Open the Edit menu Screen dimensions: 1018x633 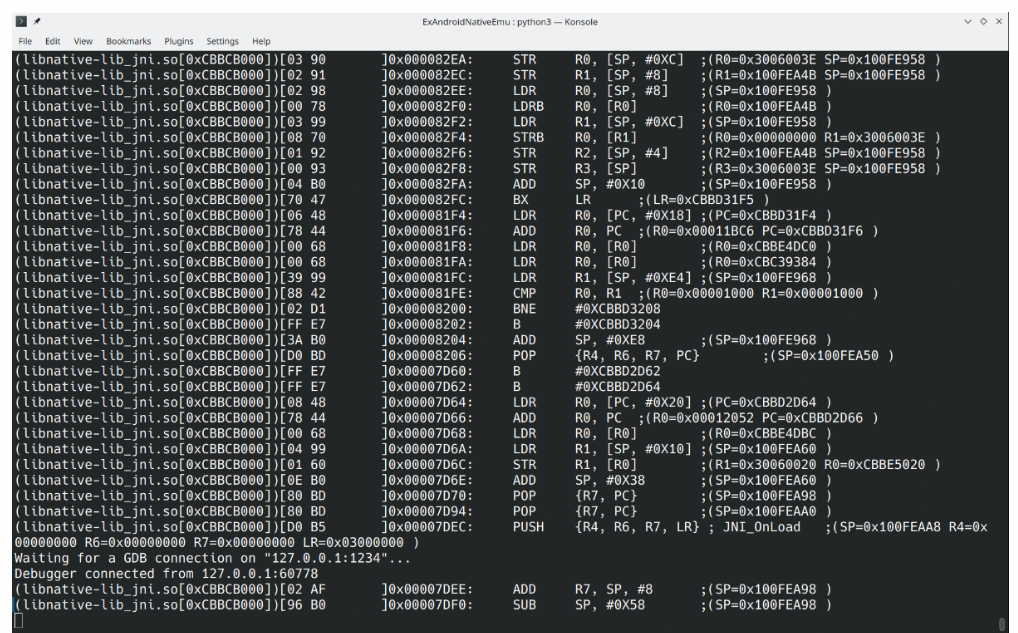coord(53,41)
